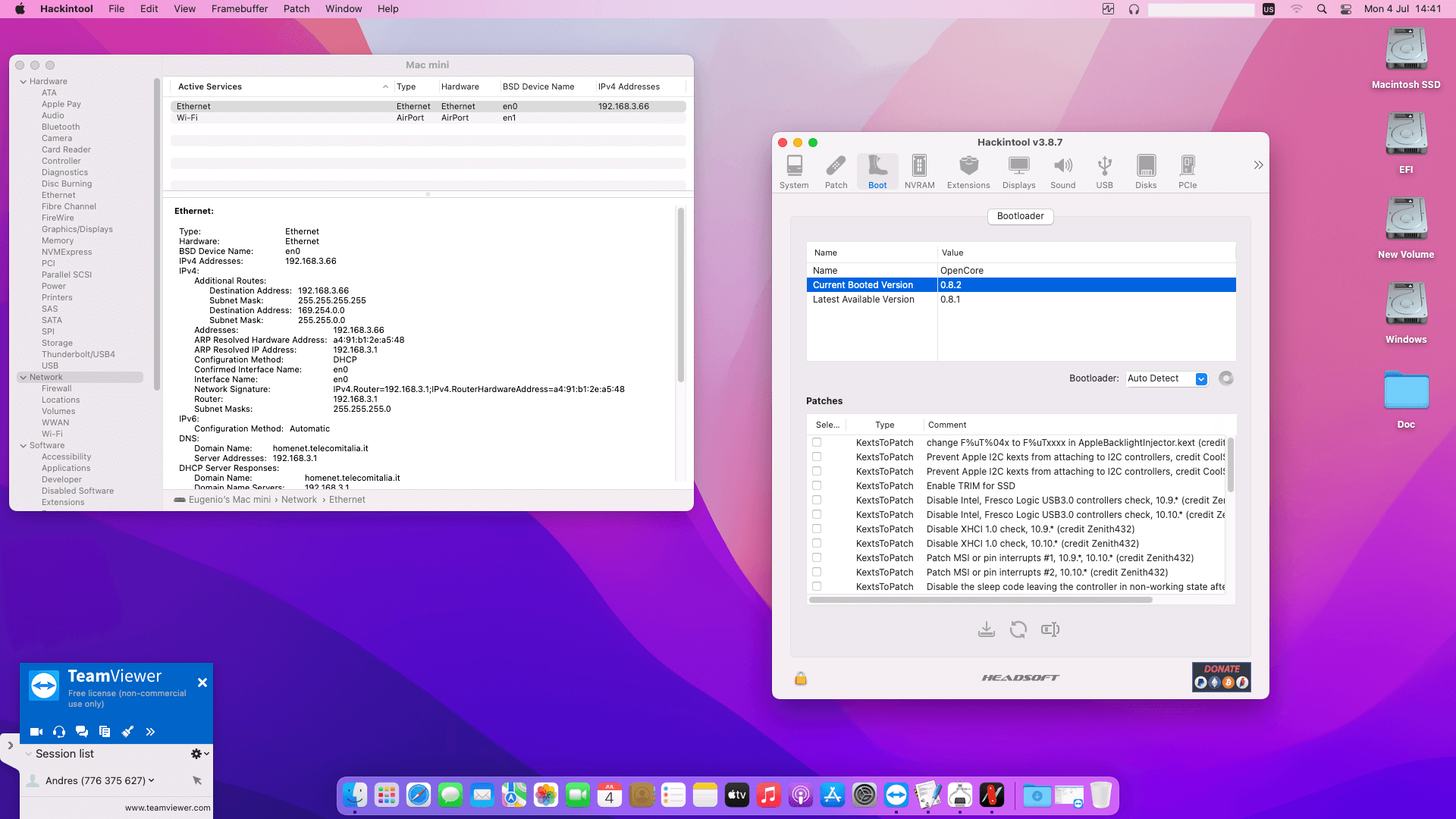This screenshot has height=819, width=1456.
Task: Switch to the Displays toolbar item
Action: pos(1018,172)
